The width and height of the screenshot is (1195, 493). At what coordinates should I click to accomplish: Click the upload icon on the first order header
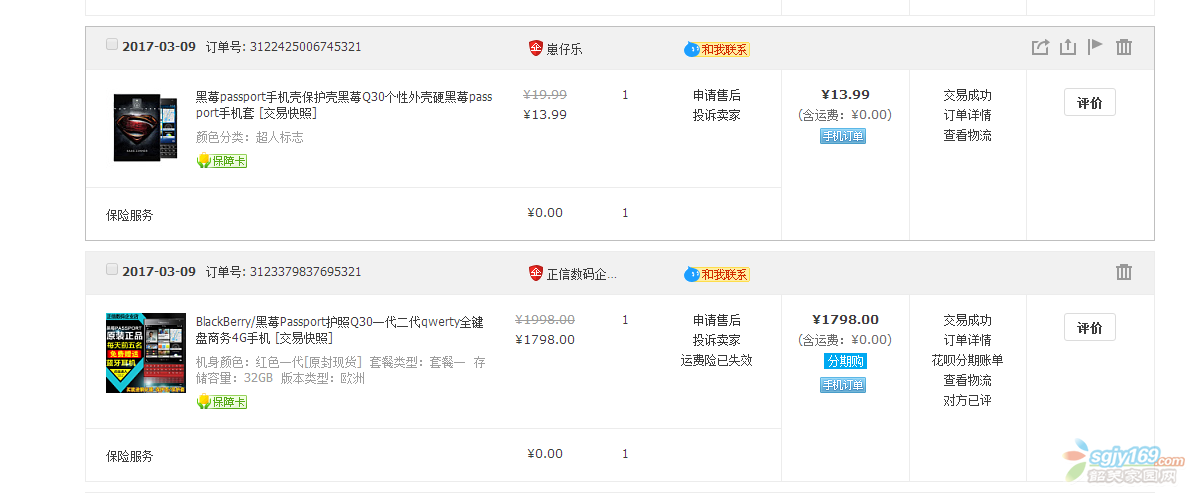tap(1068, 47)
